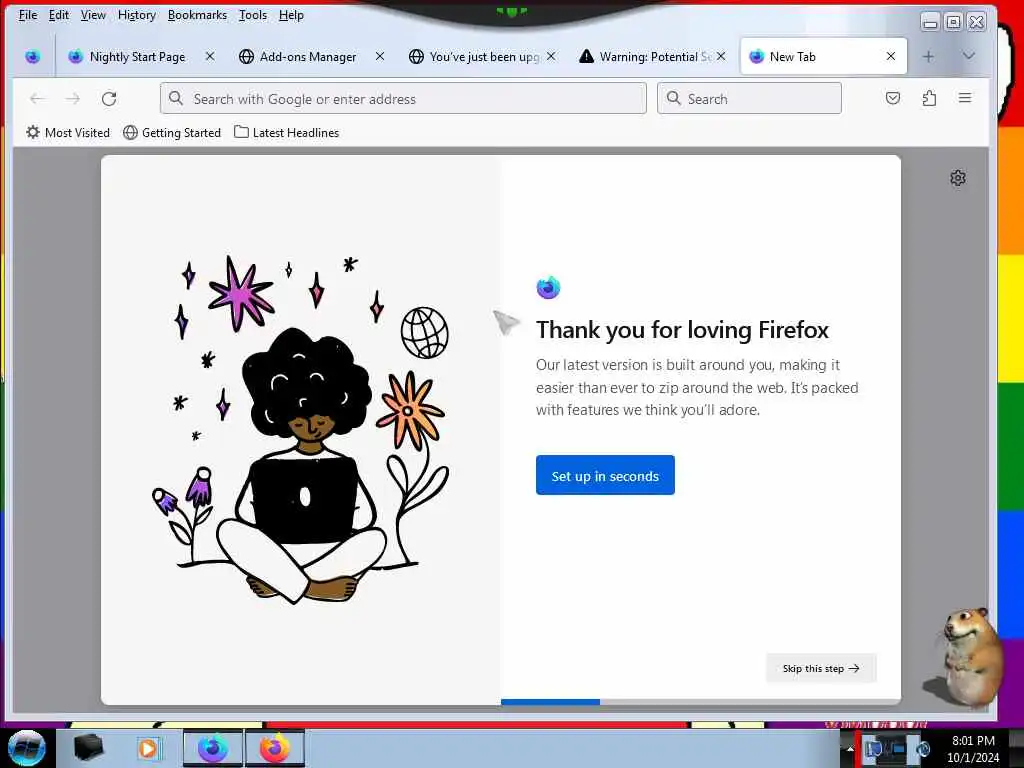Image resolution: width=1024 pixels, height=768 pixels.
Task: Show hidden system tray icons
Action: point(850,750)
